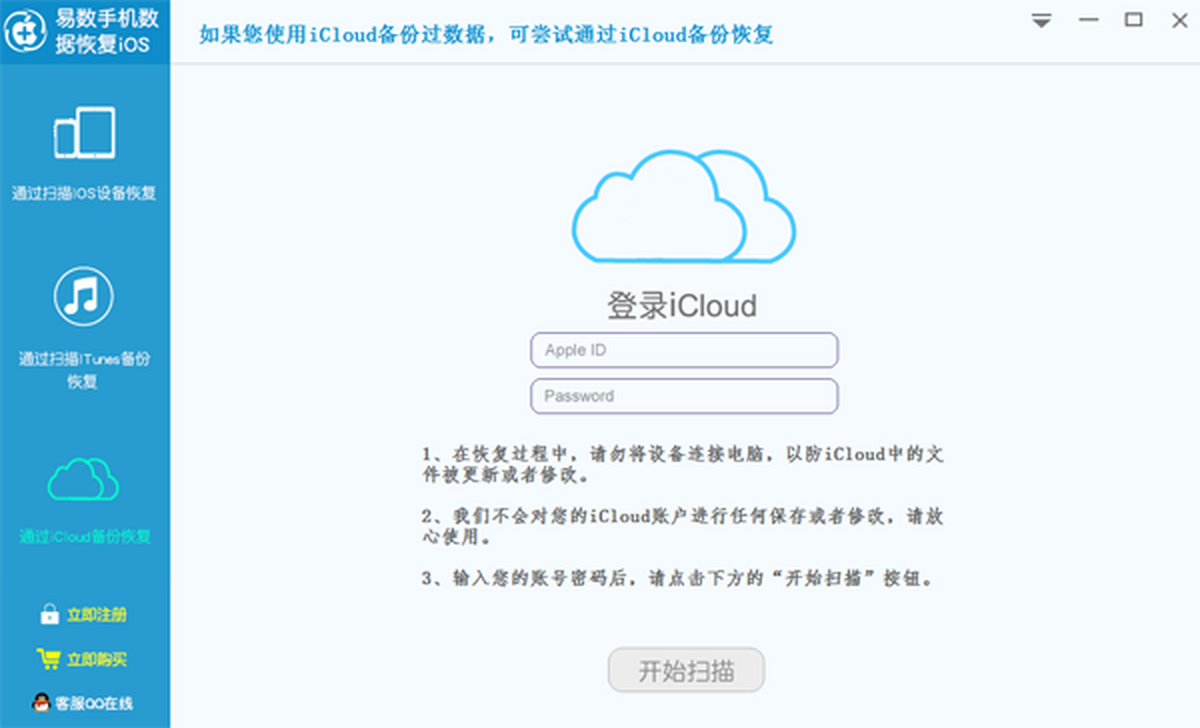Minimize the application window
The width and height of the screenshot is (1200, 728).
[x=1088, y=21]
